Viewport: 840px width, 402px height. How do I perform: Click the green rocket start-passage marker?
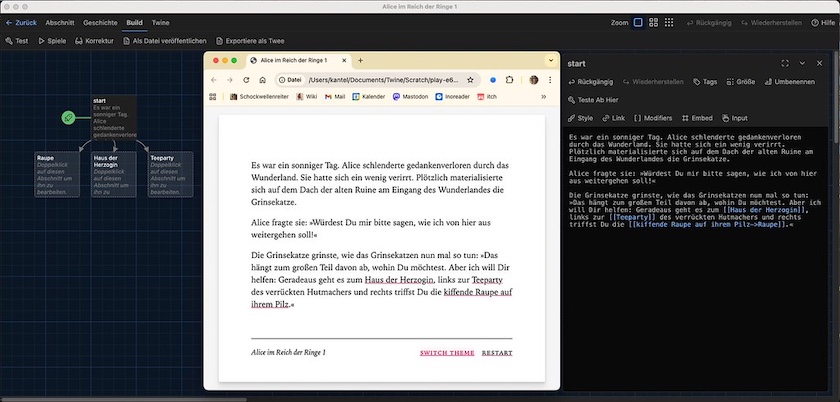(x=67, y=117)
